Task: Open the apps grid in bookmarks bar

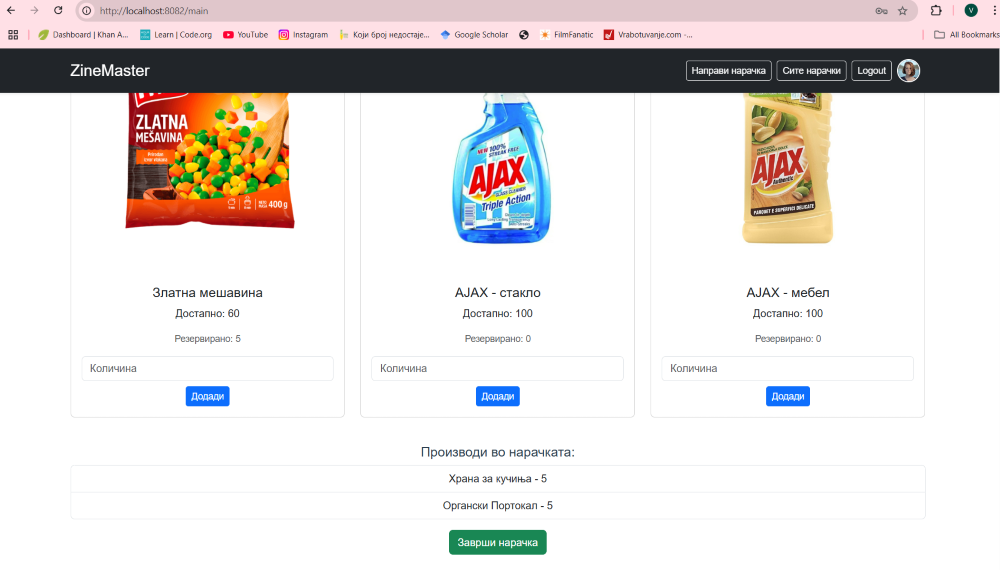Action: [x=13, y=34]
